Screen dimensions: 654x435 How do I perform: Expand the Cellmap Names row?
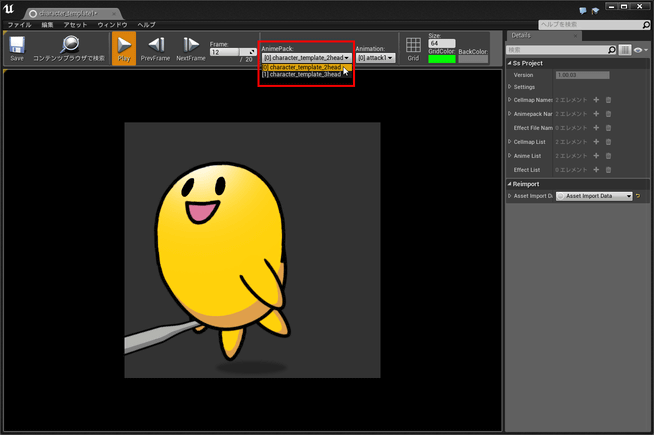click(510, 100)
